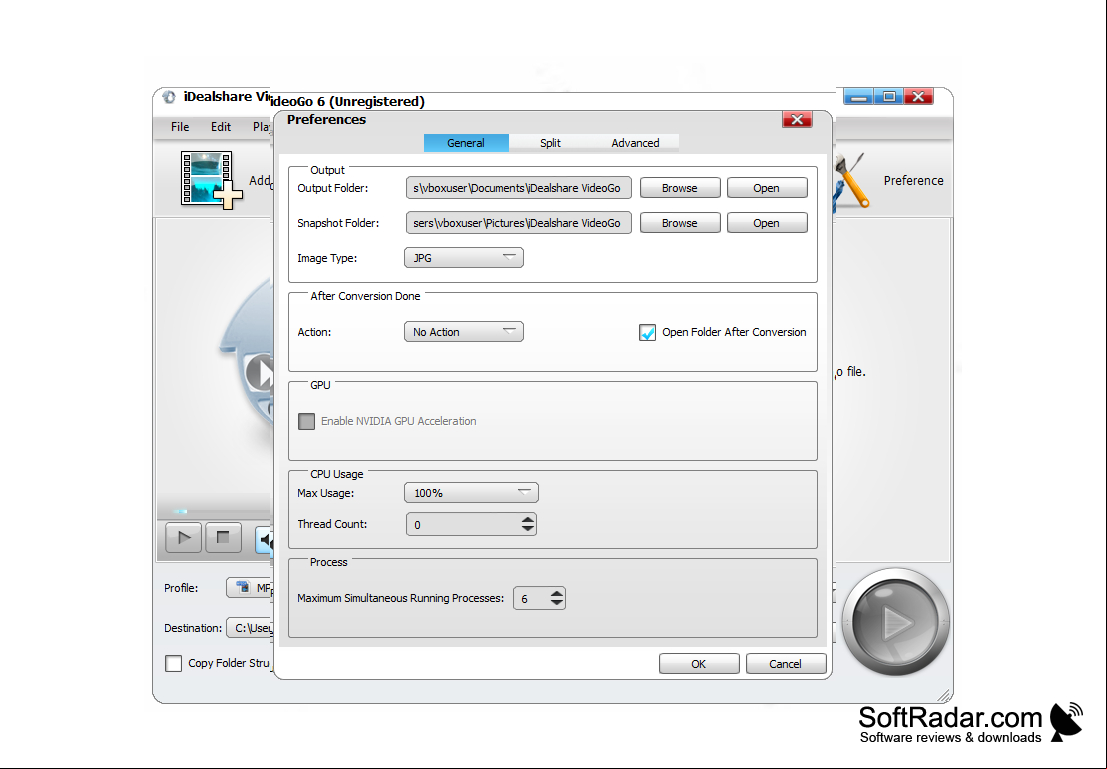Toggle Open Folder After Conversion checkbox

pos(647,333)
